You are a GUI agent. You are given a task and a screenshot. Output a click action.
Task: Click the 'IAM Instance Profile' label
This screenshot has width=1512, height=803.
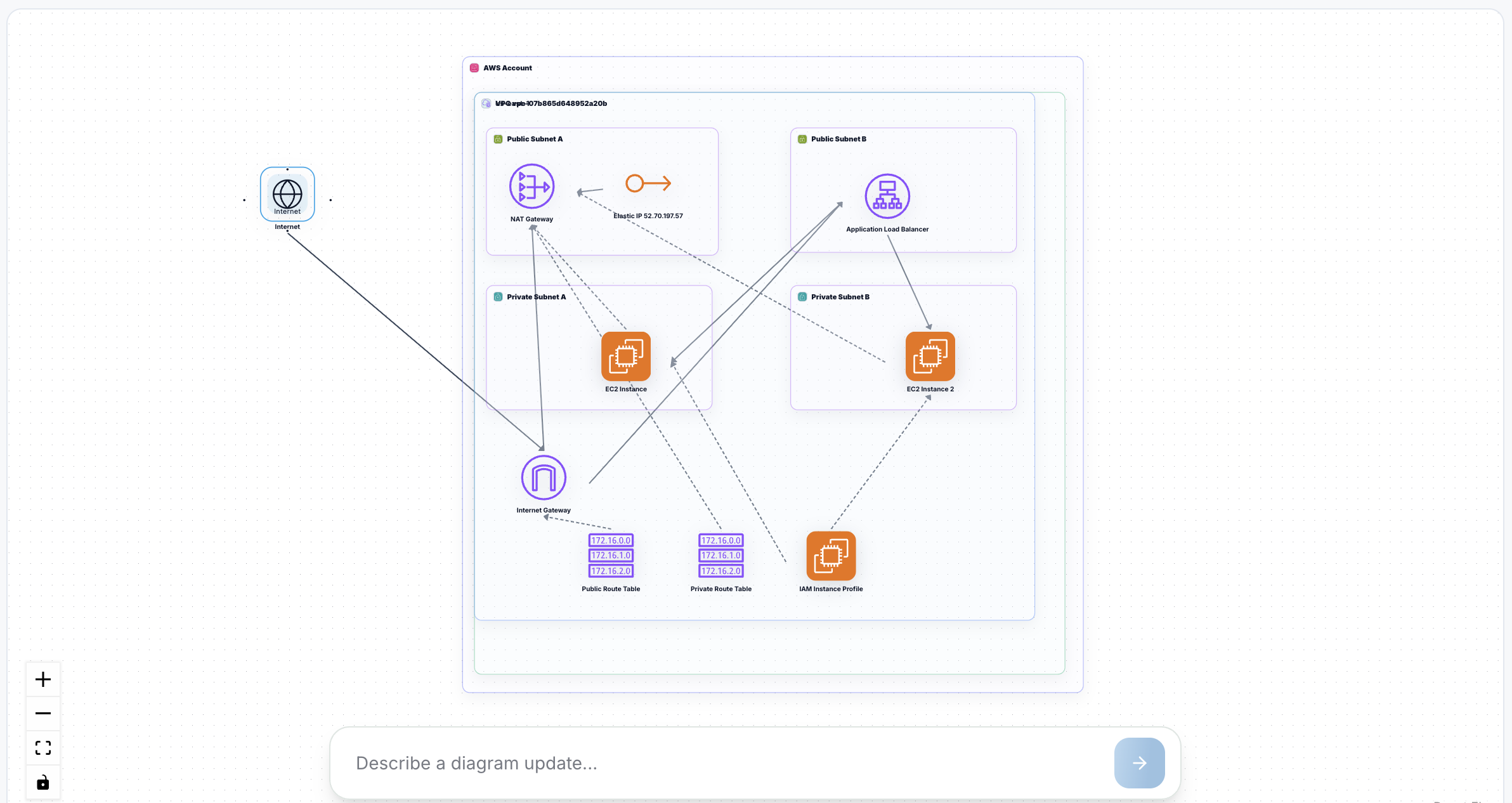pos(831,589)
